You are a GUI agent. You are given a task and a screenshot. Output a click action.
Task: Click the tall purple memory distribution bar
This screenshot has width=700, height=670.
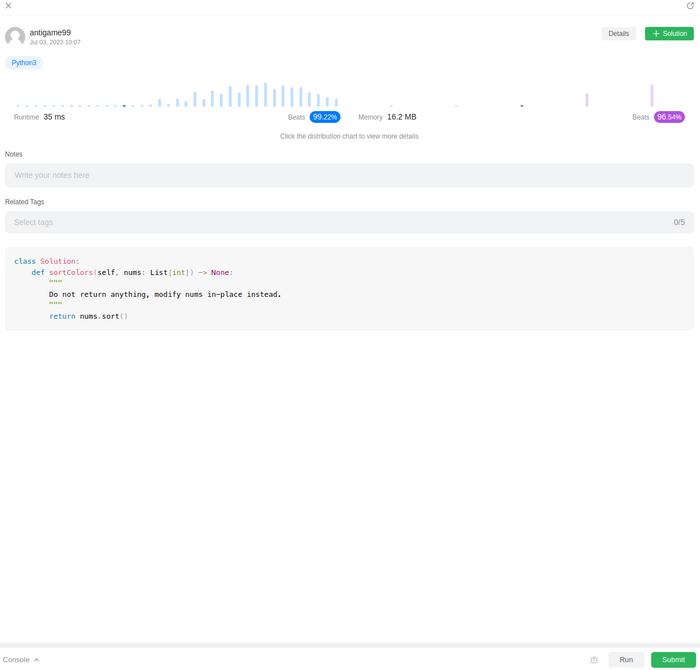point(652,96)
